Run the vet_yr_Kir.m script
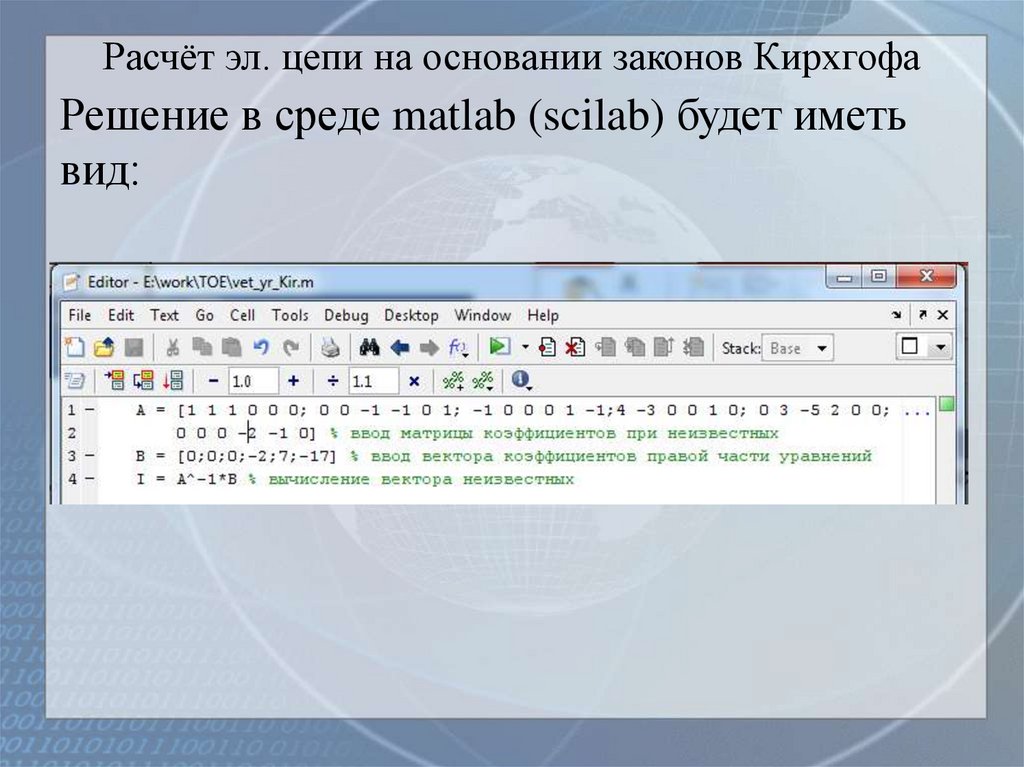The image size is (1024, 767). coord(497,347)
